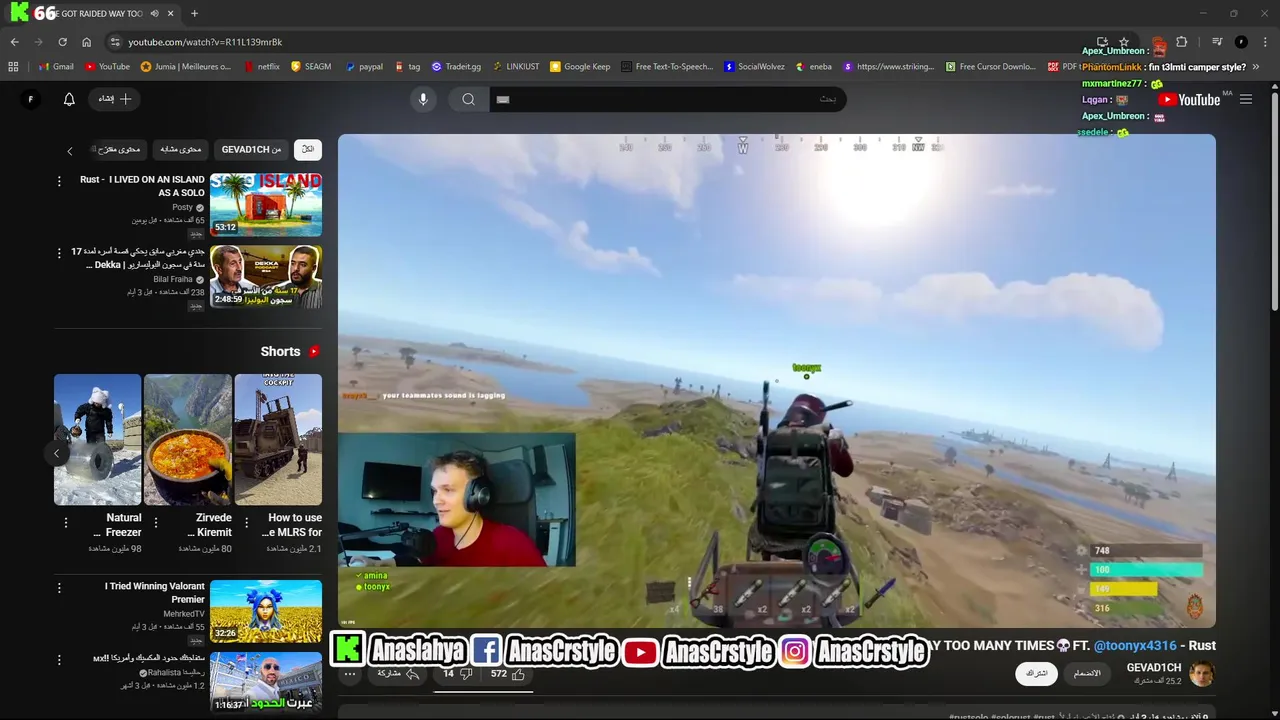Click the Create (إنشاء) button
This screenshot has width=1280, height=720.
coord(115,99)
